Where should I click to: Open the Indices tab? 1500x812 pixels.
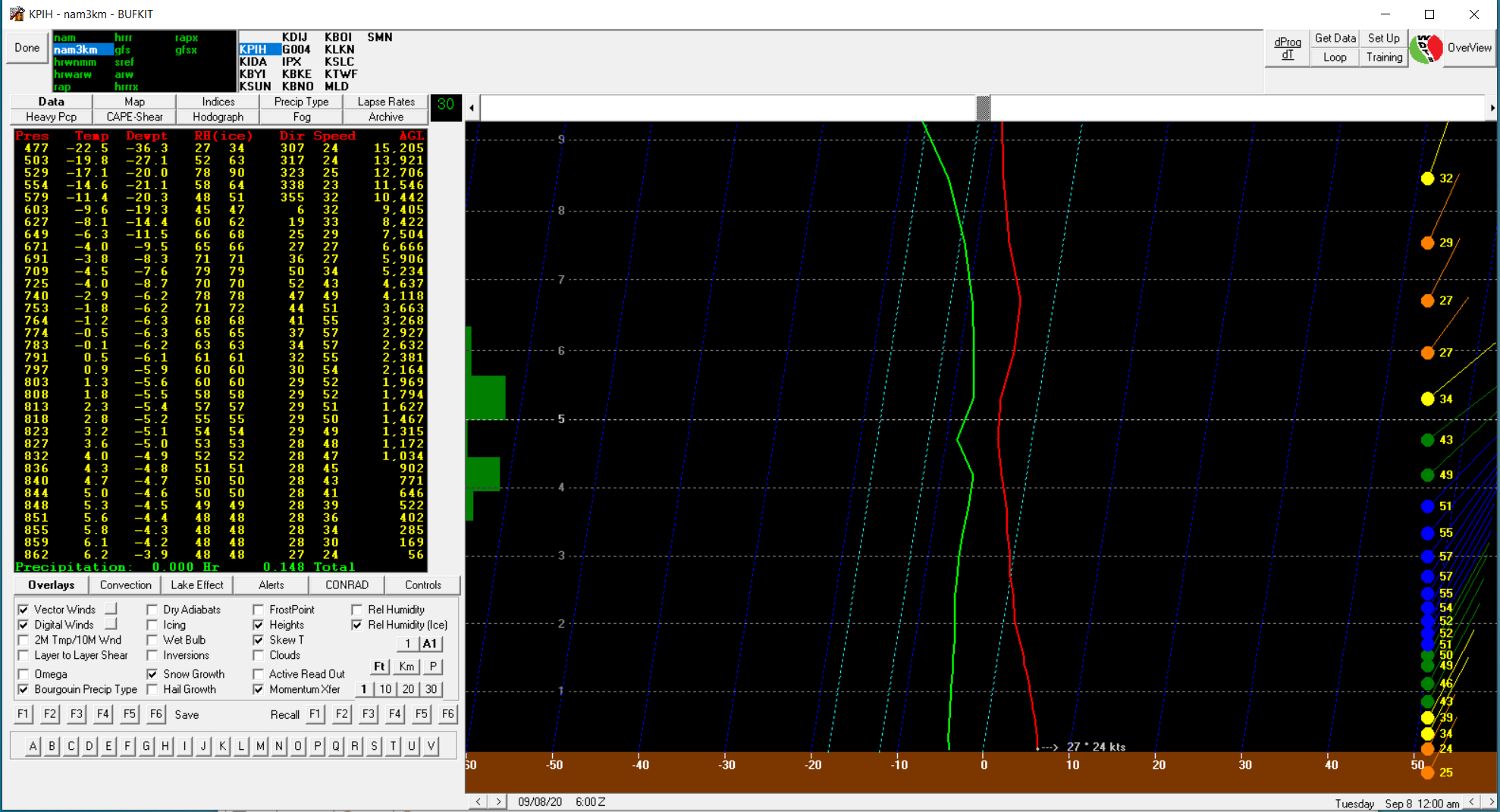click(218, 102)
